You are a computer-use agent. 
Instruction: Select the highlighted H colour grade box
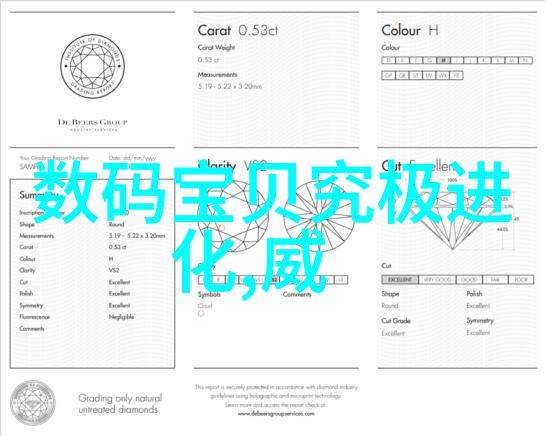point(443,60)
